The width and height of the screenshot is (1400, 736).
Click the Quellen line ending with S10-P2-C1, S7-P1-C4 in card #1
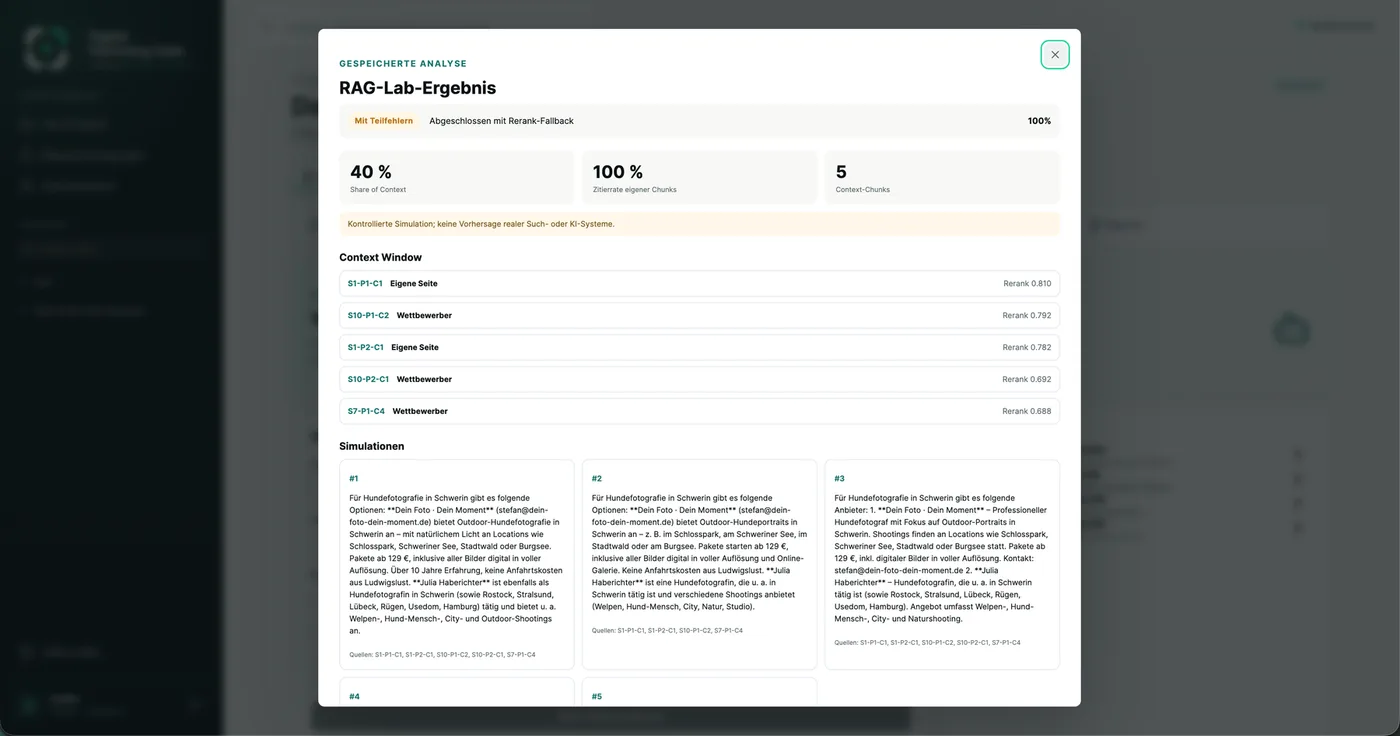[442, 655]
